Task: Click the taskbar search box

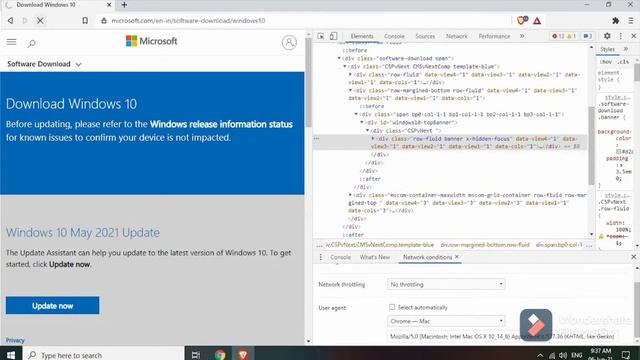Action: [x=104, y=355]
